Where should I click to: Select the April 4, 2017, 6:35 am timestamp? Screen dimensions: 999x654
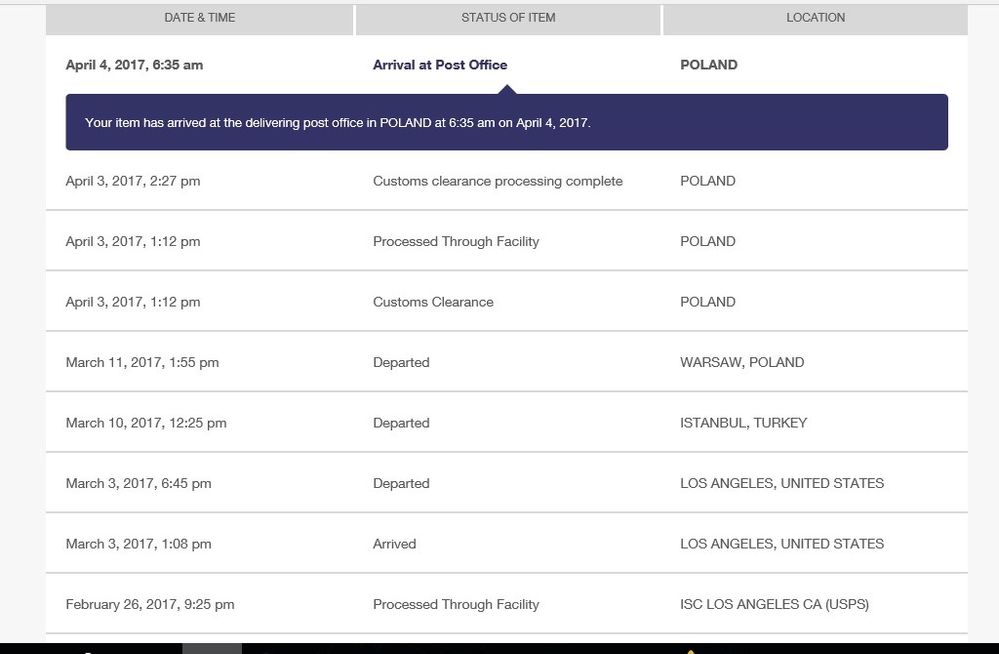134,64
